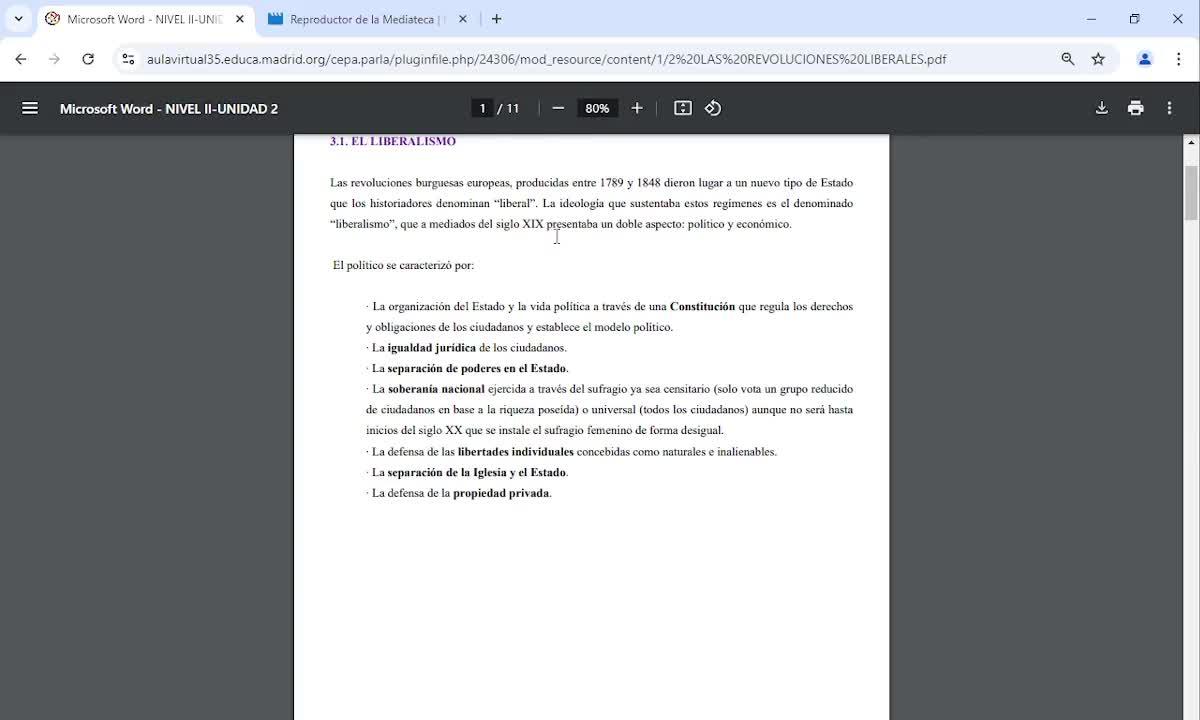
Task: Click the Fit to page icon
Action: [683, 108]
